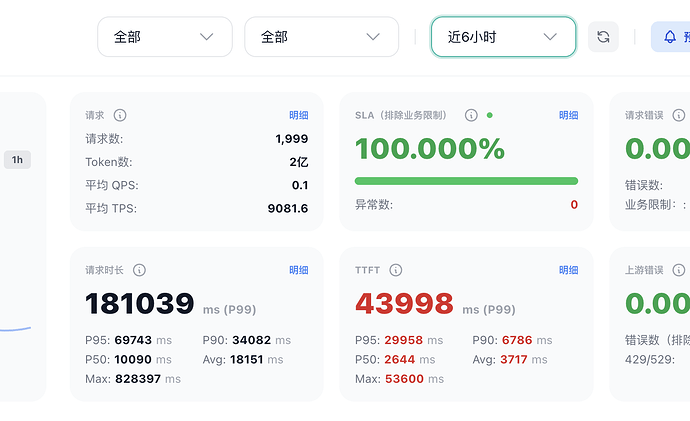This screenshot has height=421, width=690.
Task: Click request count value 1,999
Action: point(292,139)
